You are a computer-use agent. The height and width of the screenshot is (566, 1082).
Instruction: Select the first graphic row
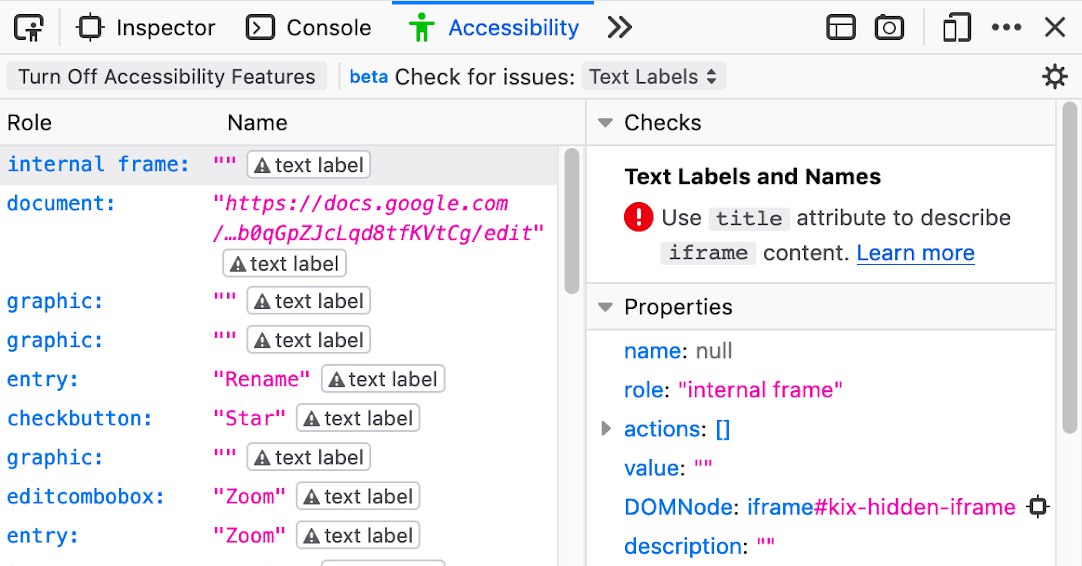[279, 301]
